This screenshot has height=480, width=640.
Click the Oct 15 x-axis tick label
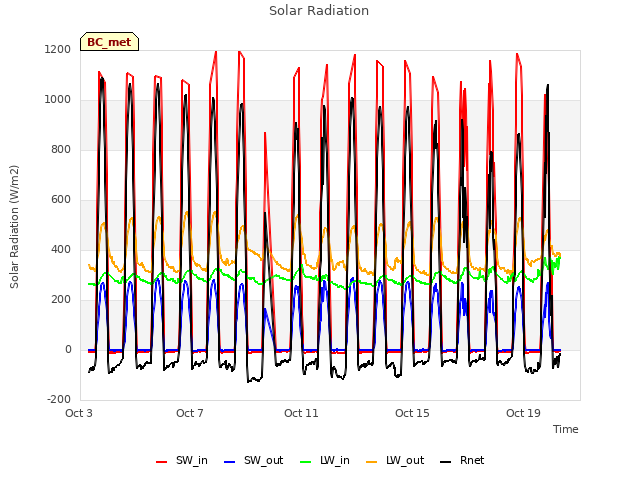tap(412, 413)
